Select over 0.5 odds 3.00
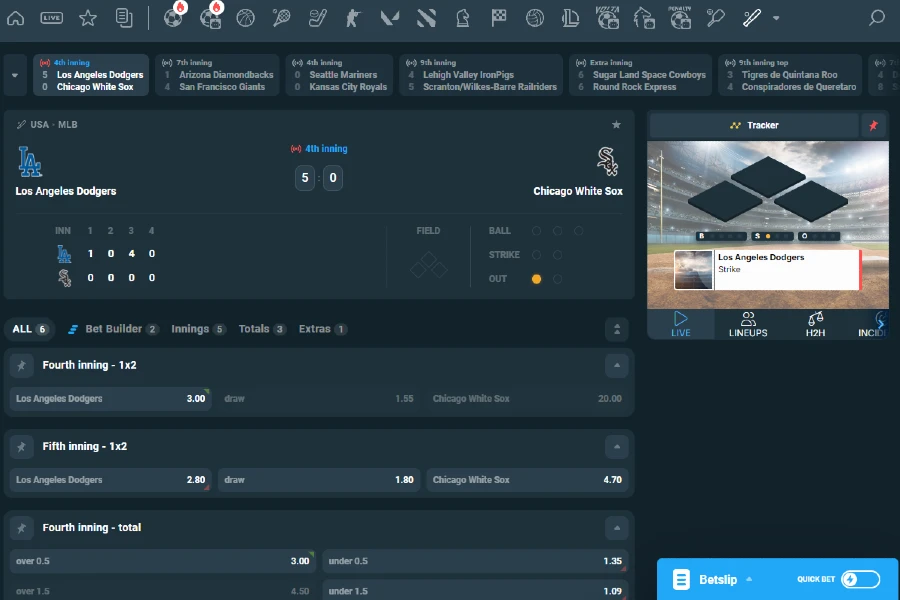The height and width of the screenshot is (600, 900). pos(163,561)
